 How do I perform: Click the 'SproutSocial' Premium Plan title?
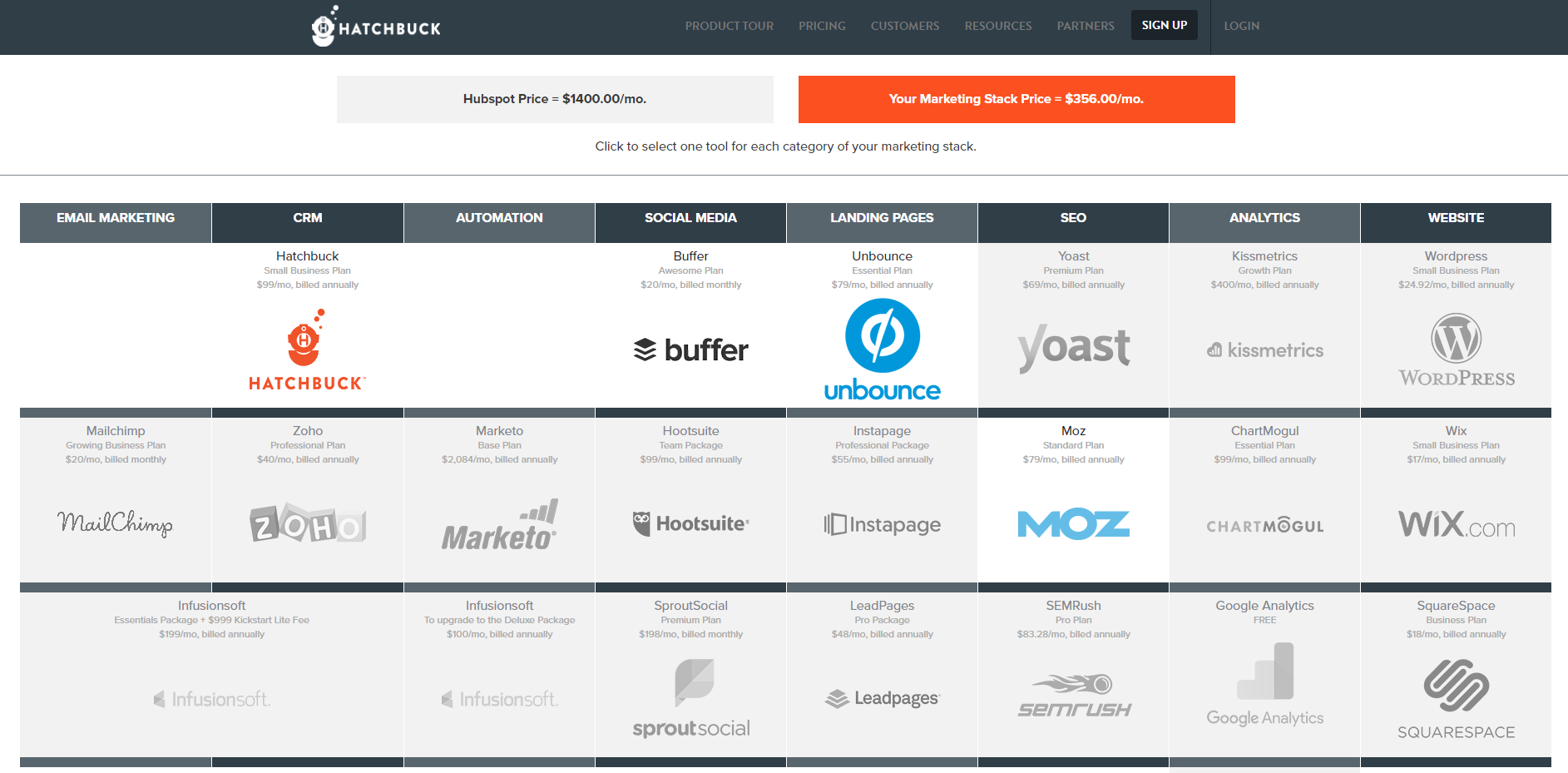[690, 606]
